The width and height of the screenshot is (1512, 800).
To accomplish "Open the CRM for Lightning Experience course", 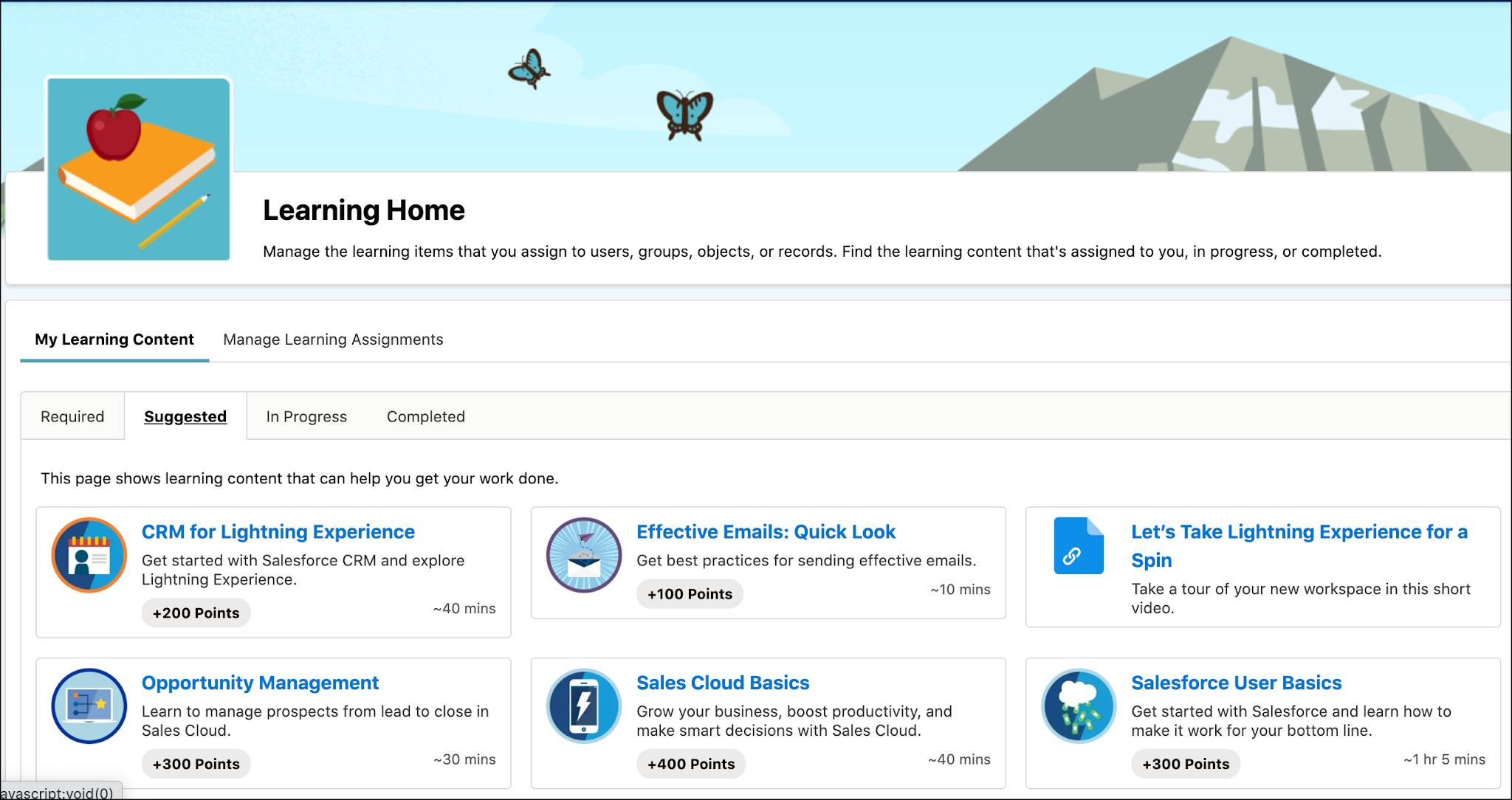I will 278,531.
